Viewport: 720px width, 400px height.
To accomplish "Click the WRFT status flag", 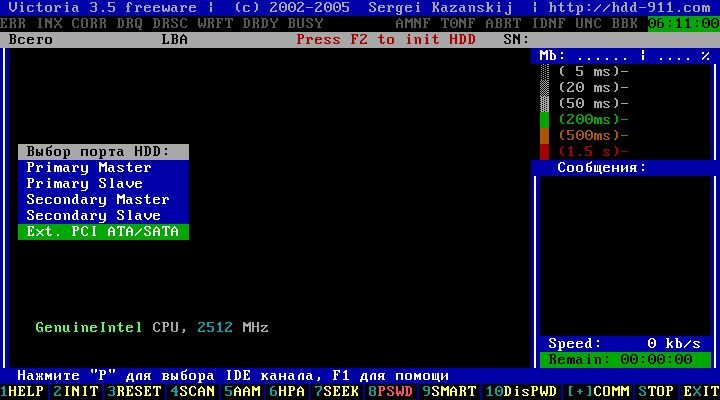I will click(x=215, y=23).
